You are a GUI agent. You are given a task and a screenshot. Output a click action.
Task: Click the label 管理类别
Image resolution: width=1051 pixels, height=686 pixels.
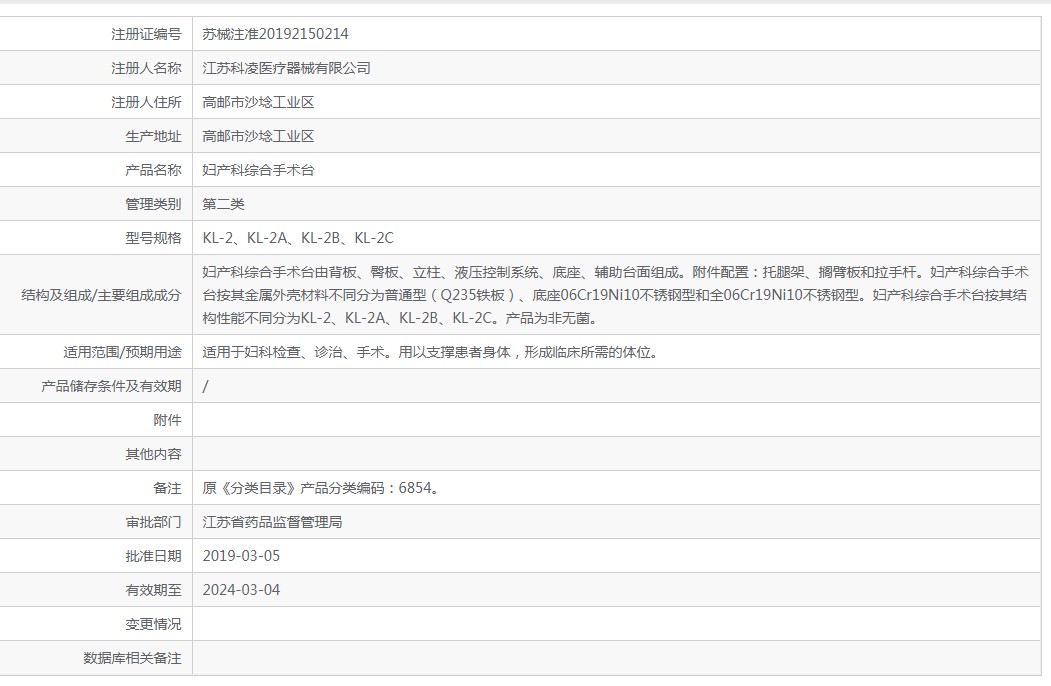coord(153,205)
